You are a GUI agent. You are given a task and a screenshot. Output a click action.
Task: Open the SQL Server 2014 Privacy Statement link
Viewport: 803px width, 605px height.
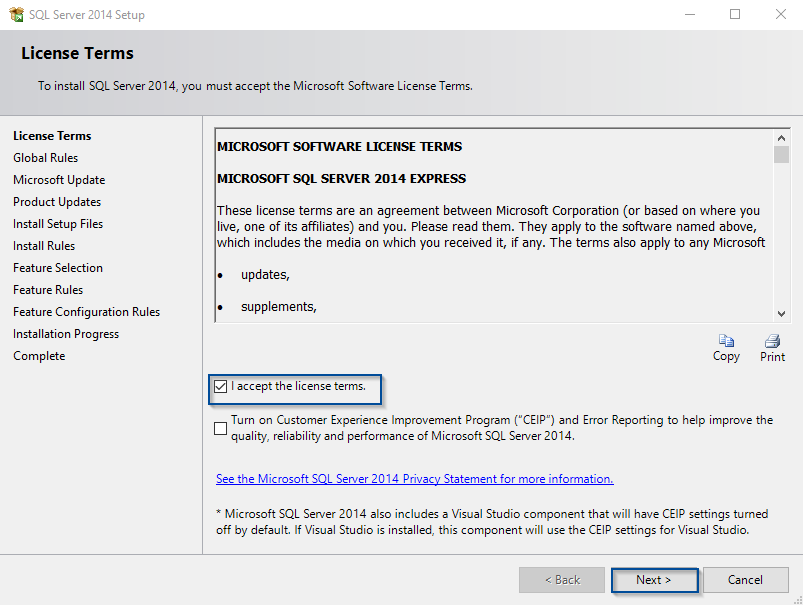[414, 479]
